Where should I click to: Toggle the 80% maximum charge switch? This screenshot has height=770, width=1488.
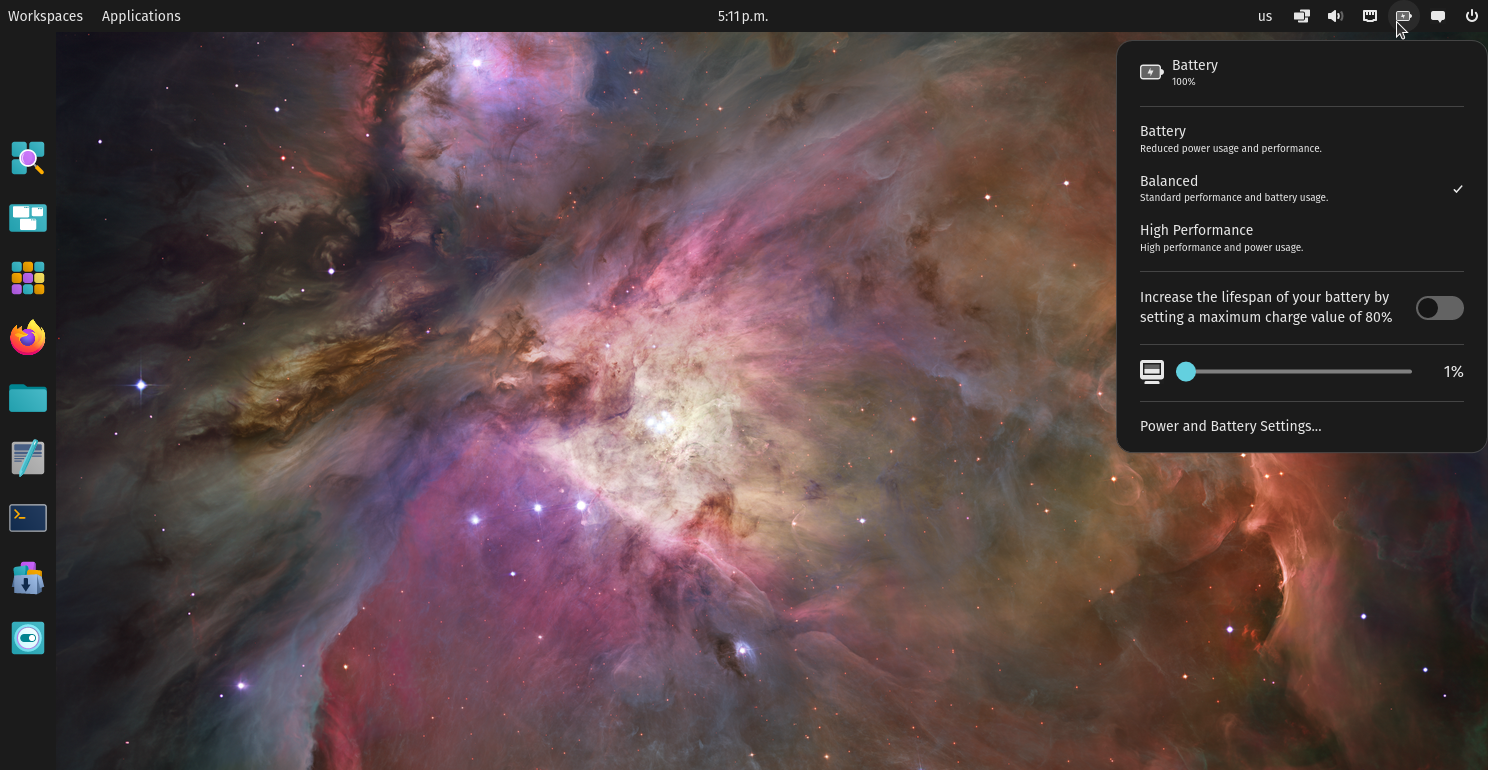click(x=1440, y=308)
